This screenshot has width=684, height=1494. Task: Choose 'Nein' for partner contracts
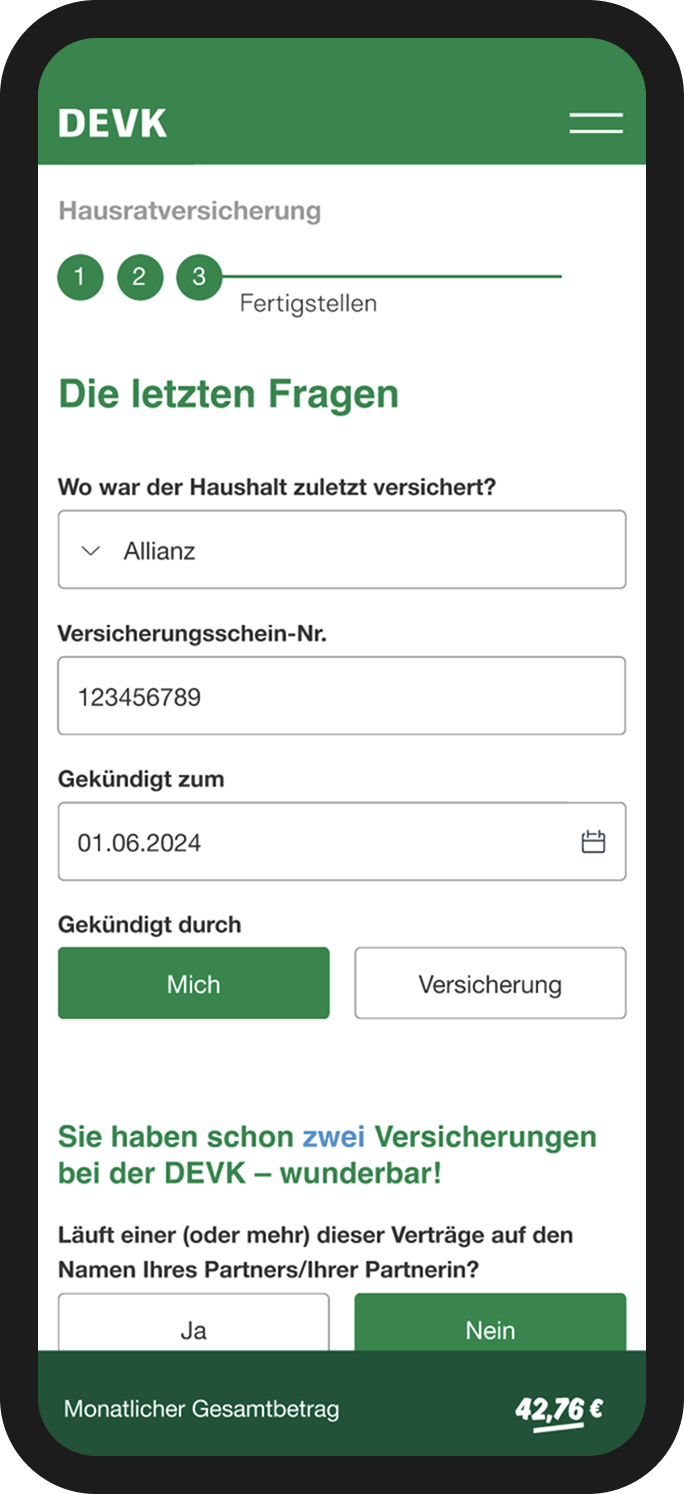(x=490, y=1326)
